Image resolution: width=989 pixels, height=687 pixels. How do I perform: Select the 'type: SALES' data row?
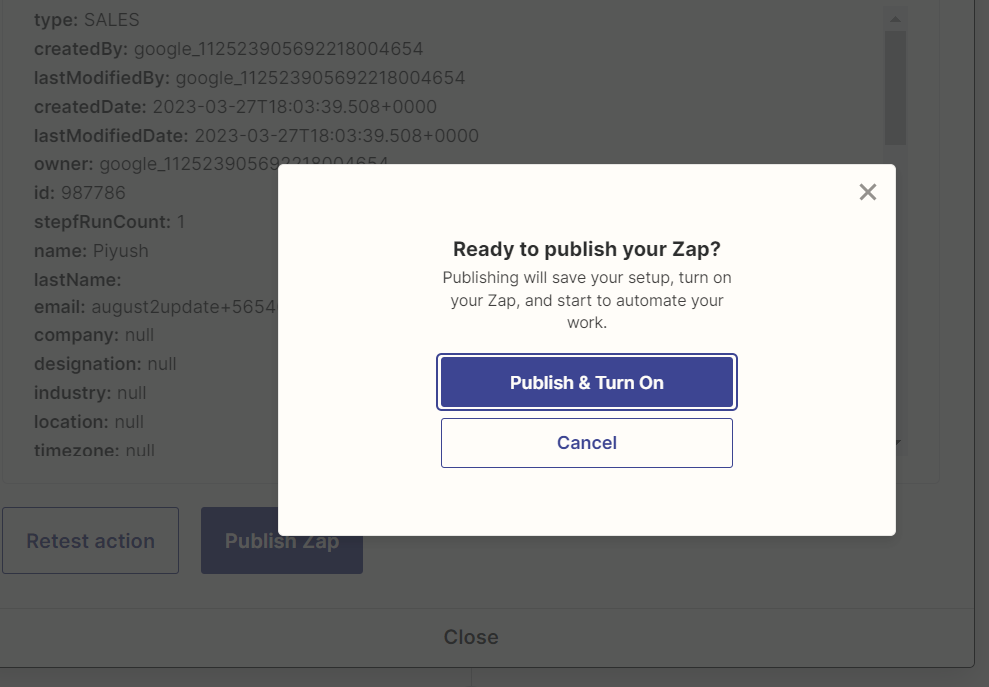(87, 20)
